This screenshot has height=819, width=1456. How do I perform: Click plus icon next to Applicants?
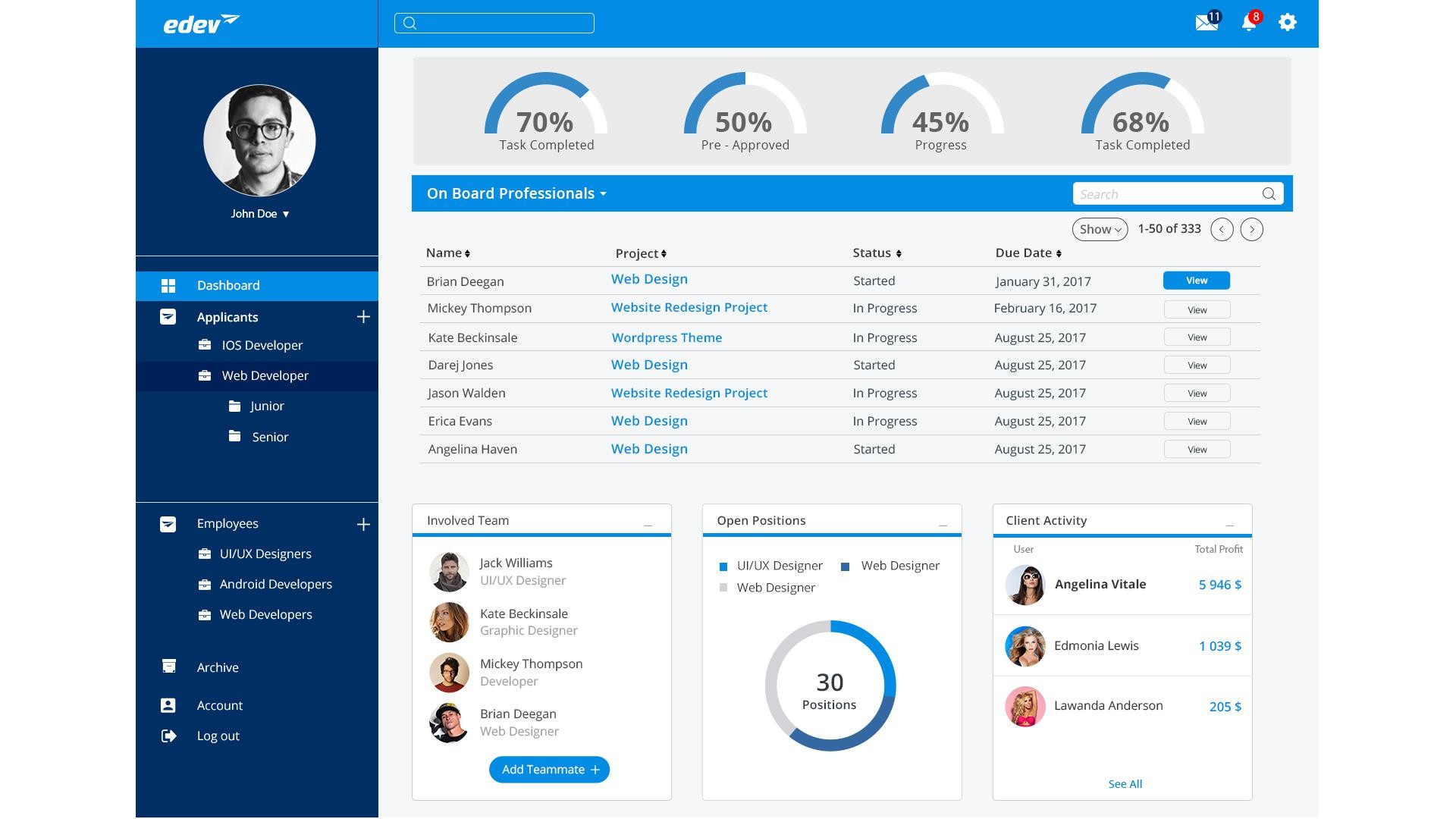click(363, 317)
